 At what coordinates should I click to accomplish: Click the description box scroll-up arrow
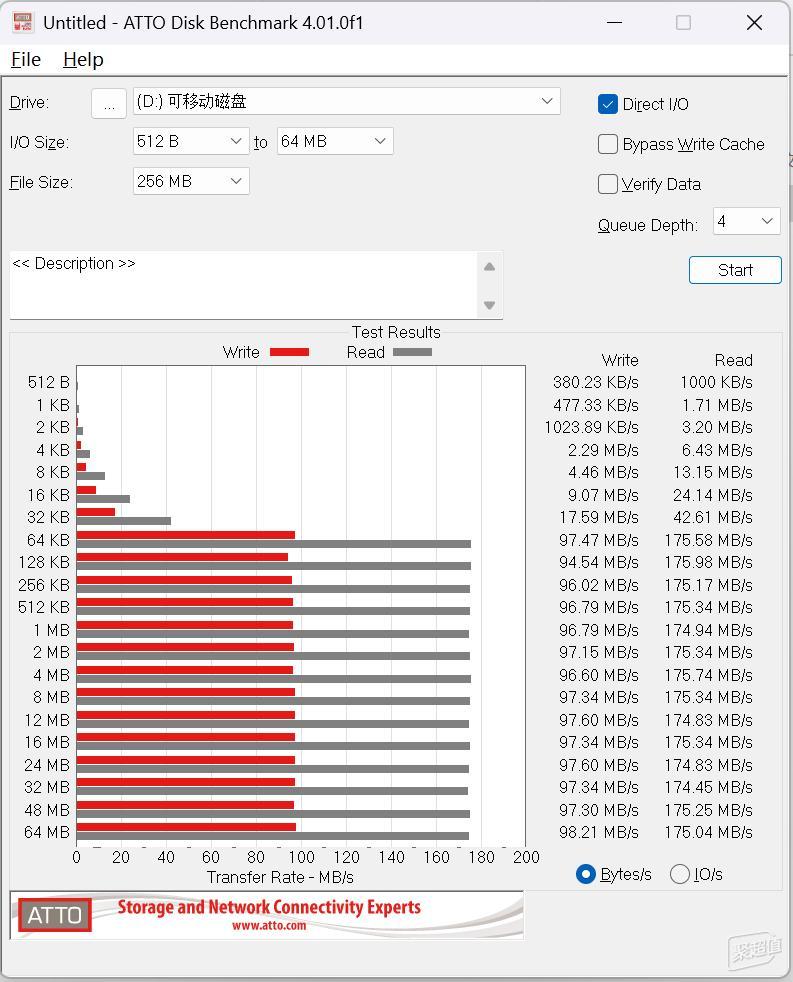click(x=490, y=267)
